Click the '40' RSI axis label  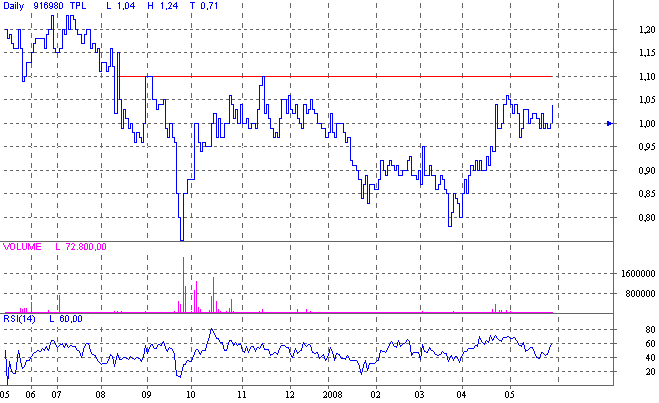(x=650, y=358)
